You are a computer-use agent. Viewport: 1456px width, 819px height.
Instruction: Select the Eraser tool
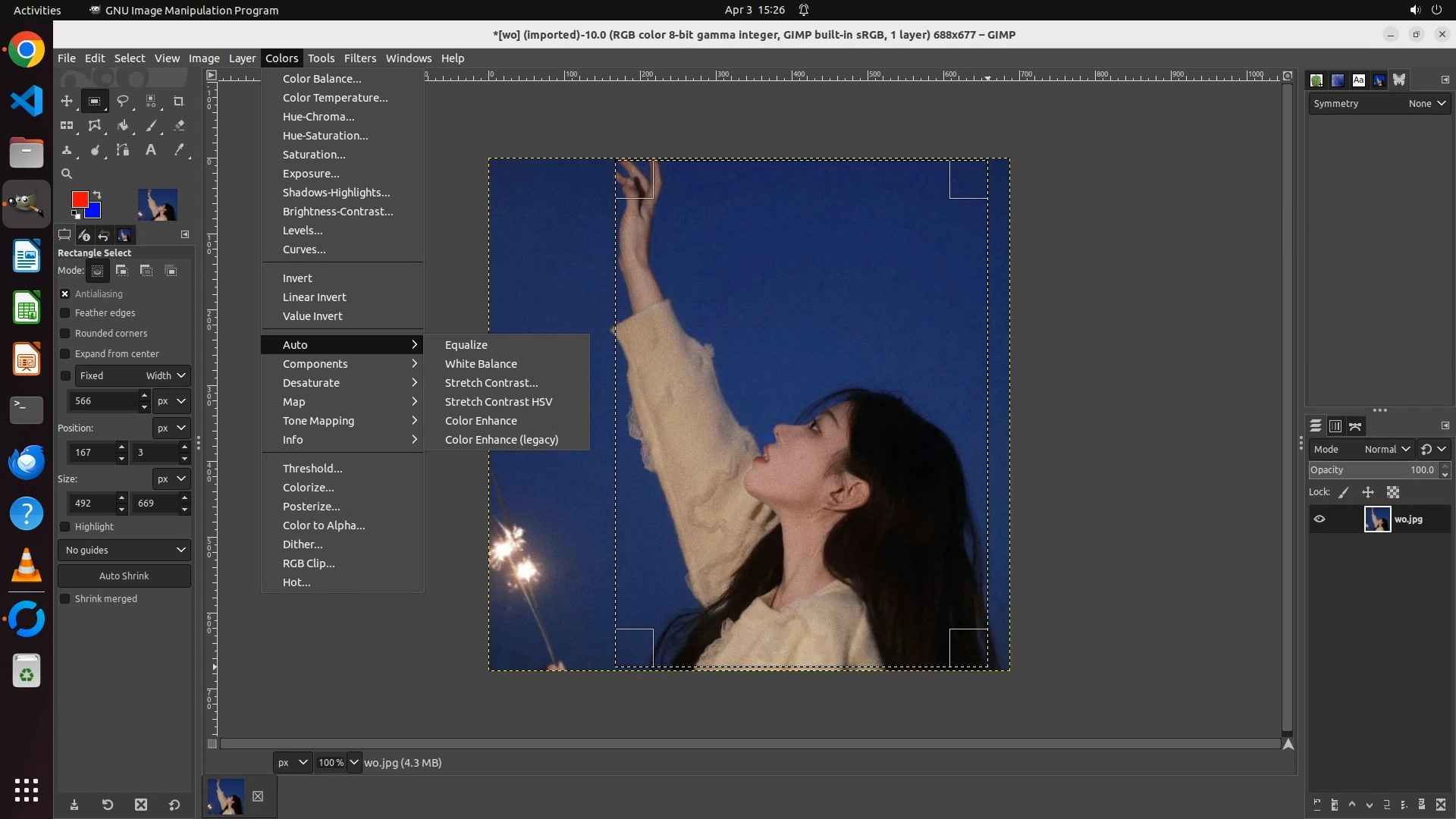pyautogui.click(x=178, y=126)
